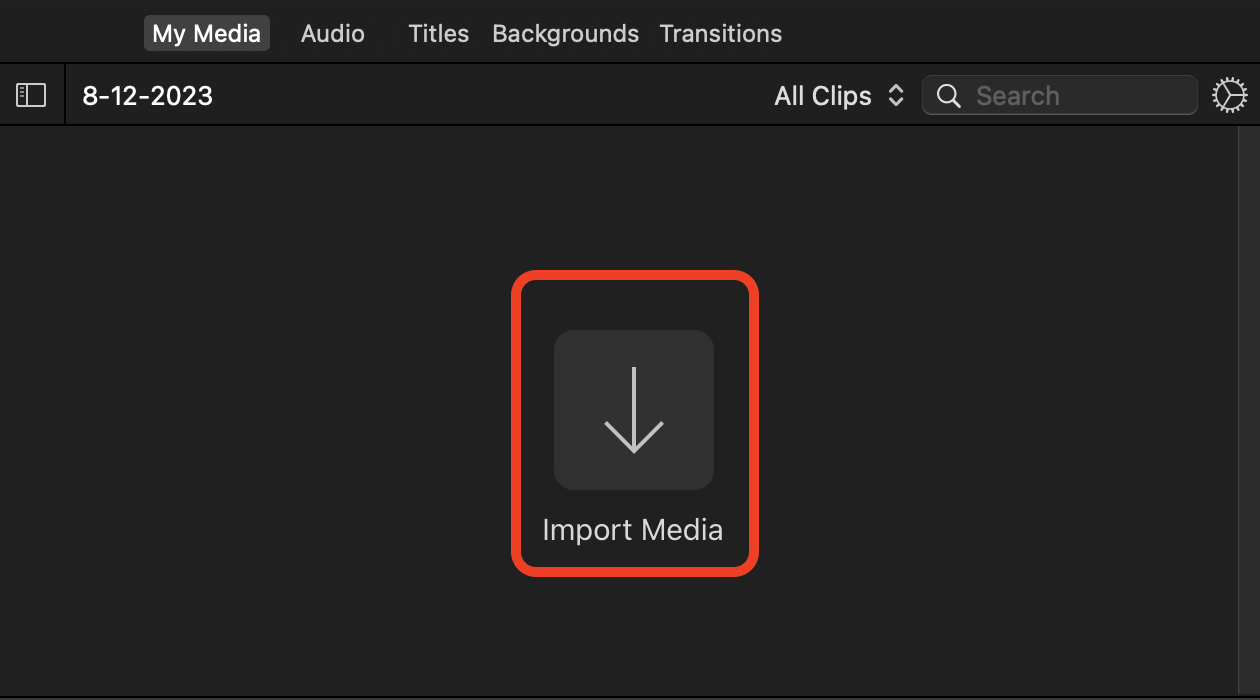Select the 8-12-2023 event name
The width and height of the screenshot is (1260, 700).
(x=147, y=95)
